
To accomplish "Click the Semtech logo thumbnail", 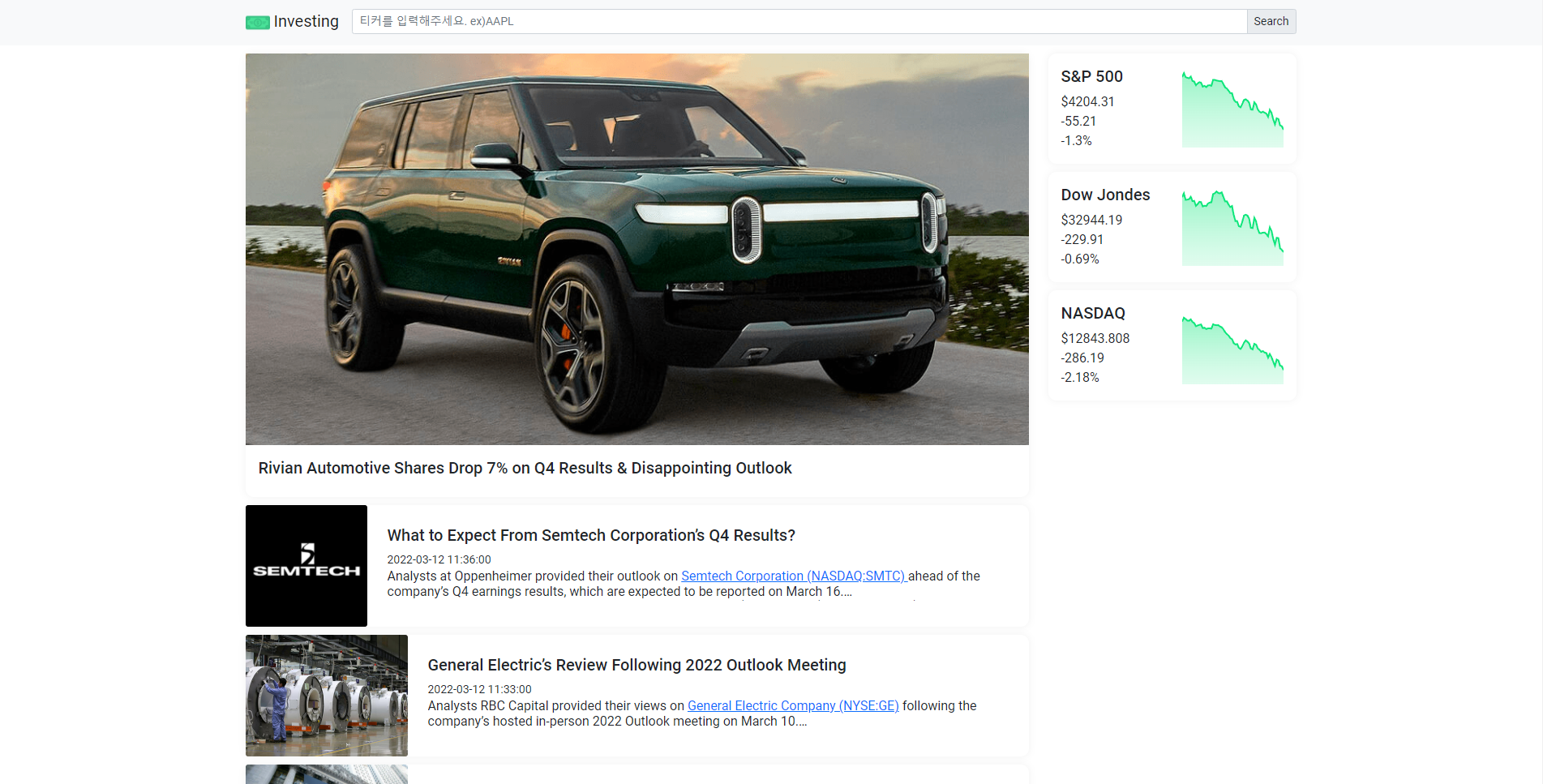I will click(x=306, y=566).
